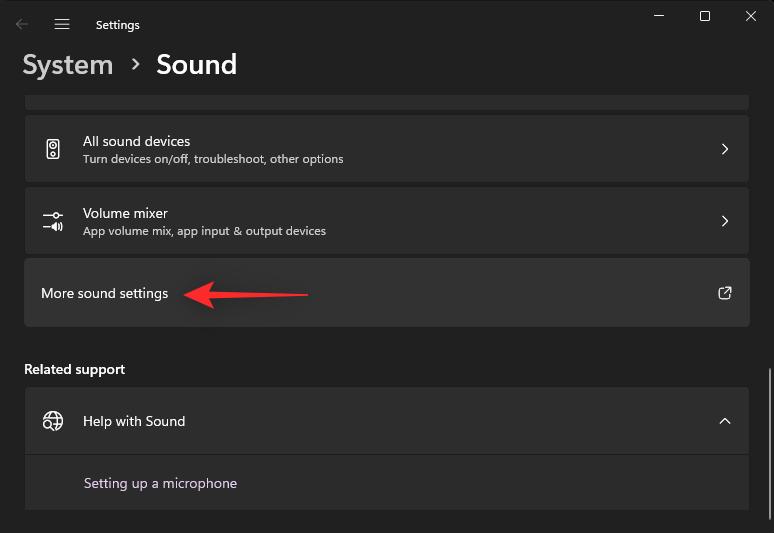The image size is (774, 533).
Task: Select the Sound breadcrumb heading
Action: coord(196,65)
